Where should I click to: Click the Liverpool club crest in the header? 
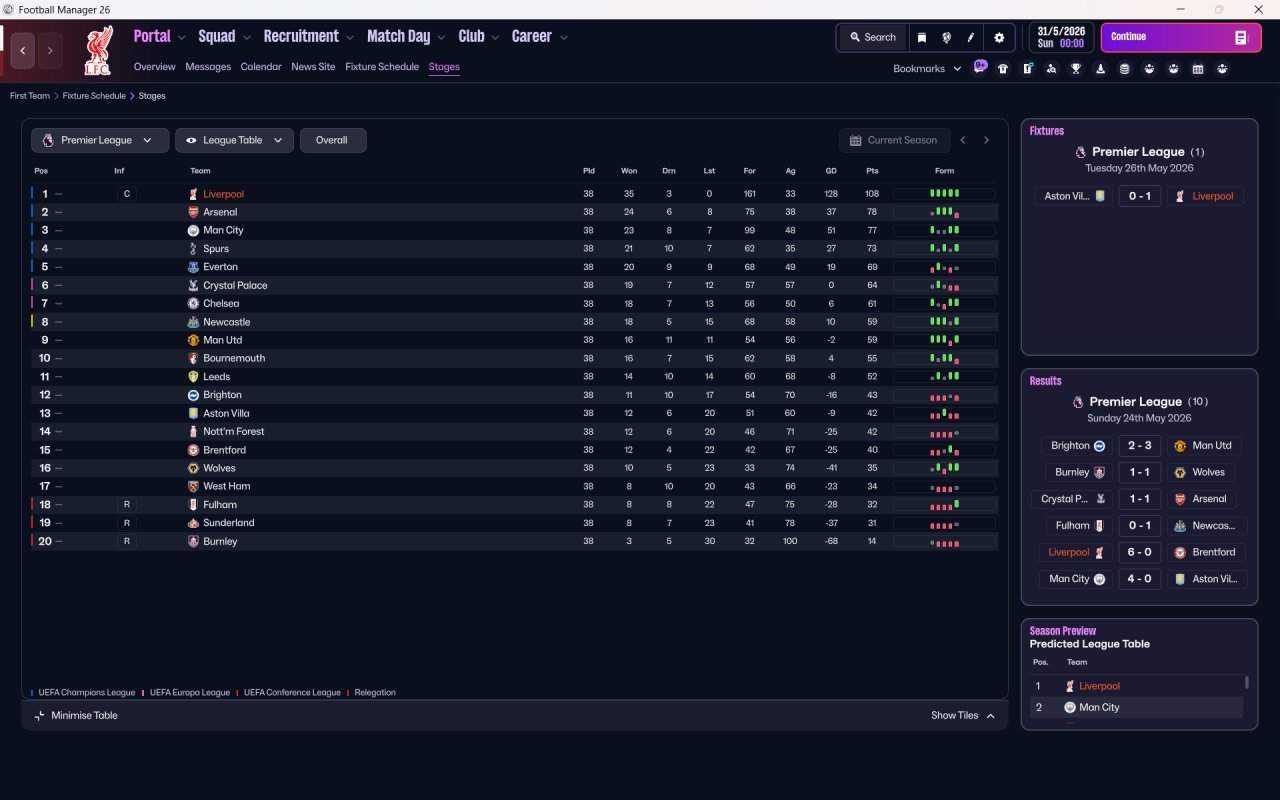97,51
